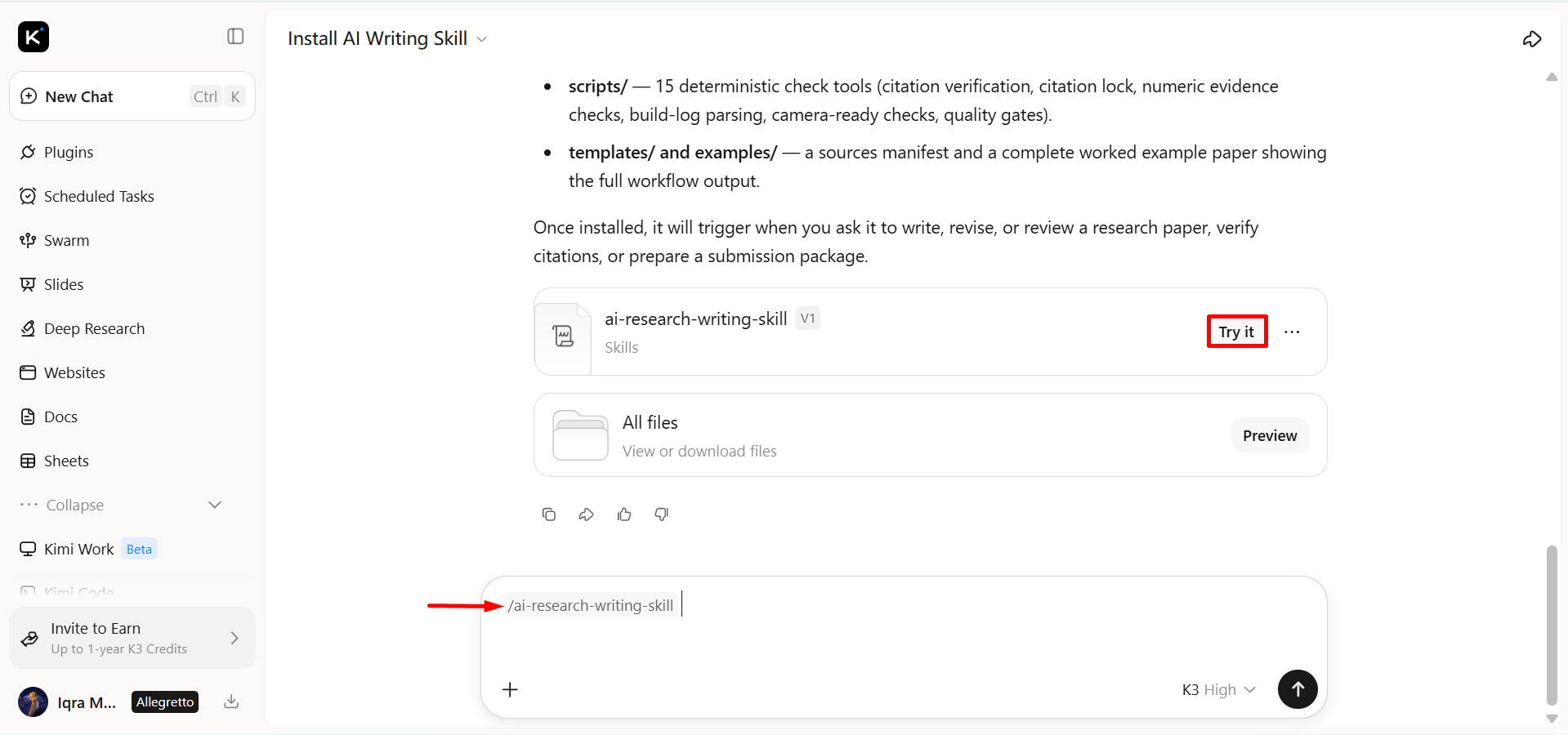Click the share icon below the response

coord(586,514)
